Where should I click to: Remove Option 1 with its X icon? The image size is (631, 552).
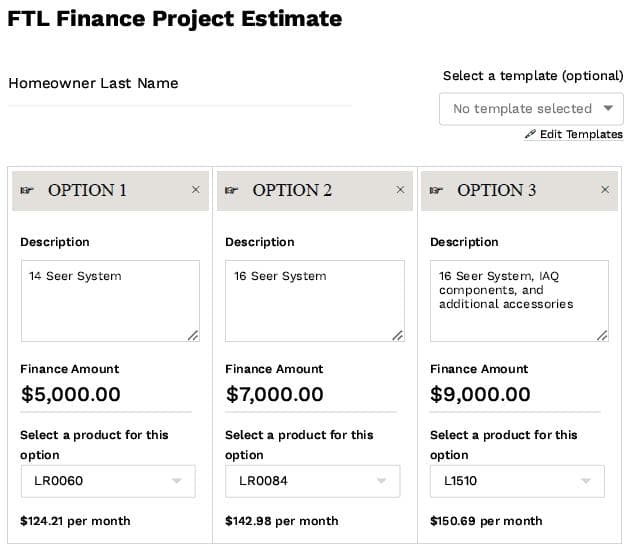pyautogui.click(x=196, y=190)
